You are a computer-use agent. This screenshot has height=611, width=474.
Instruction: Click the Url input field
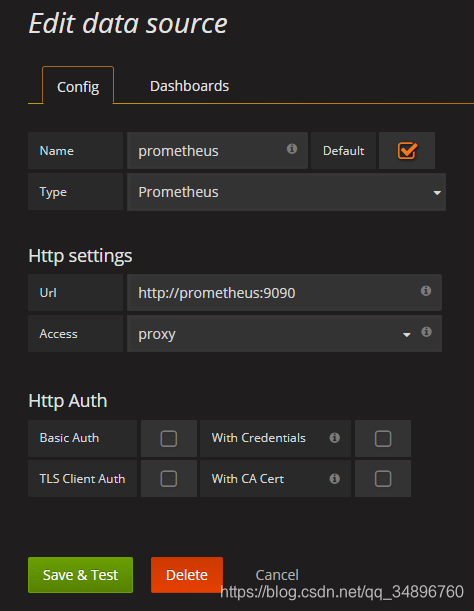coord(285,292)
